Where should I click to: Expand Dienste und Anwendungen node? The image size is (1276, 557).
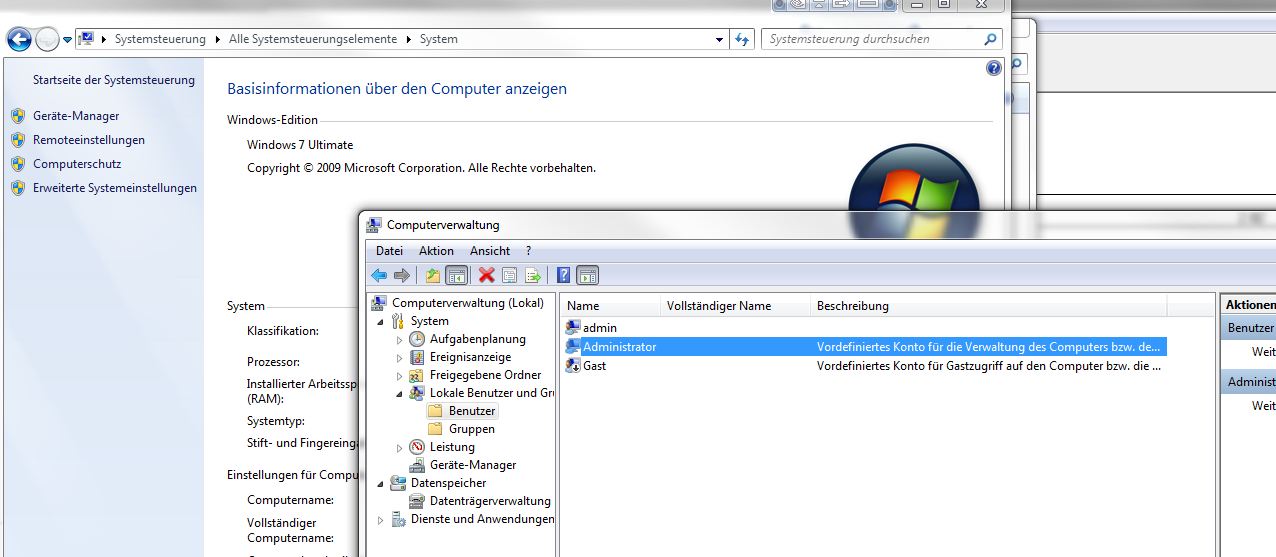coord(380,520)
